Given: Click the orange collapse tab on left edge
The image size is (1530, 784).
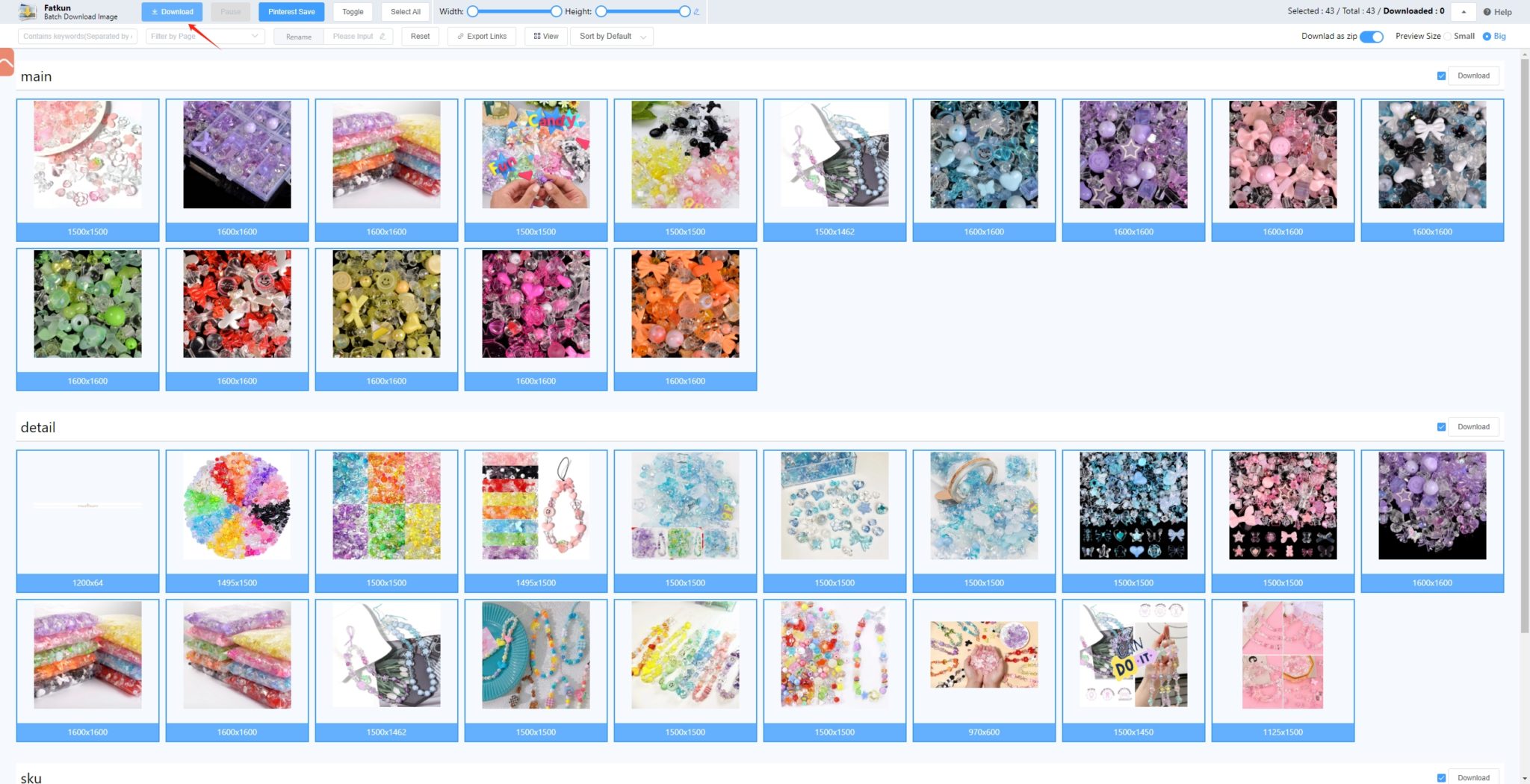Looking at the screenshot, I should pyautogui.click(x=6, y=63).
